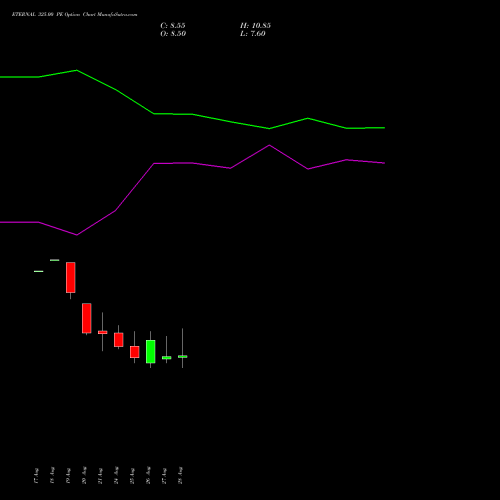Click the large red candle for 19 Aug
Viewport: 500px width, 500px height.
(x=71, y=277)
